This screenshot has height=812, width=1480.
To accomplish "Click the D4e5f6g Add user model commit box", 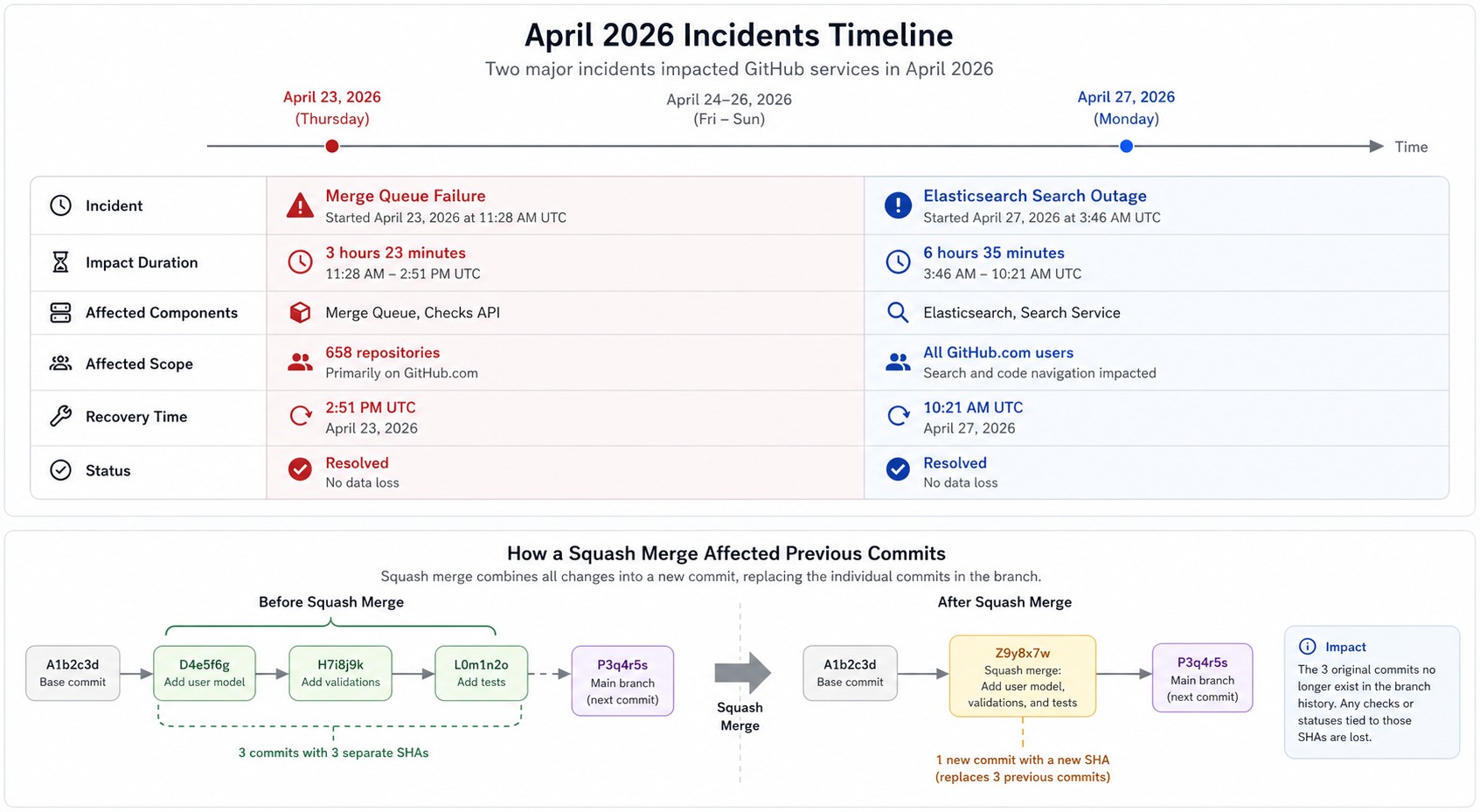I will pos(205,673).
